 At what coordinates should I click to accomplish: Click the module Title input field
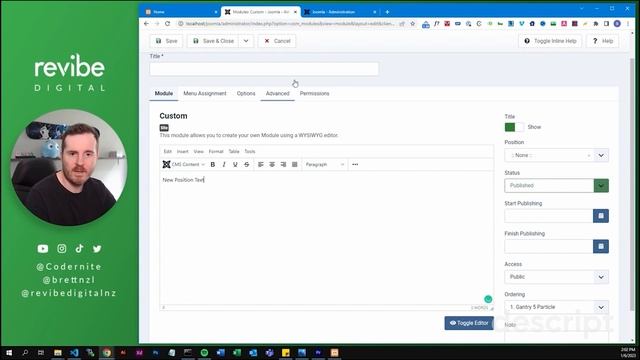(x=264, y=69)
